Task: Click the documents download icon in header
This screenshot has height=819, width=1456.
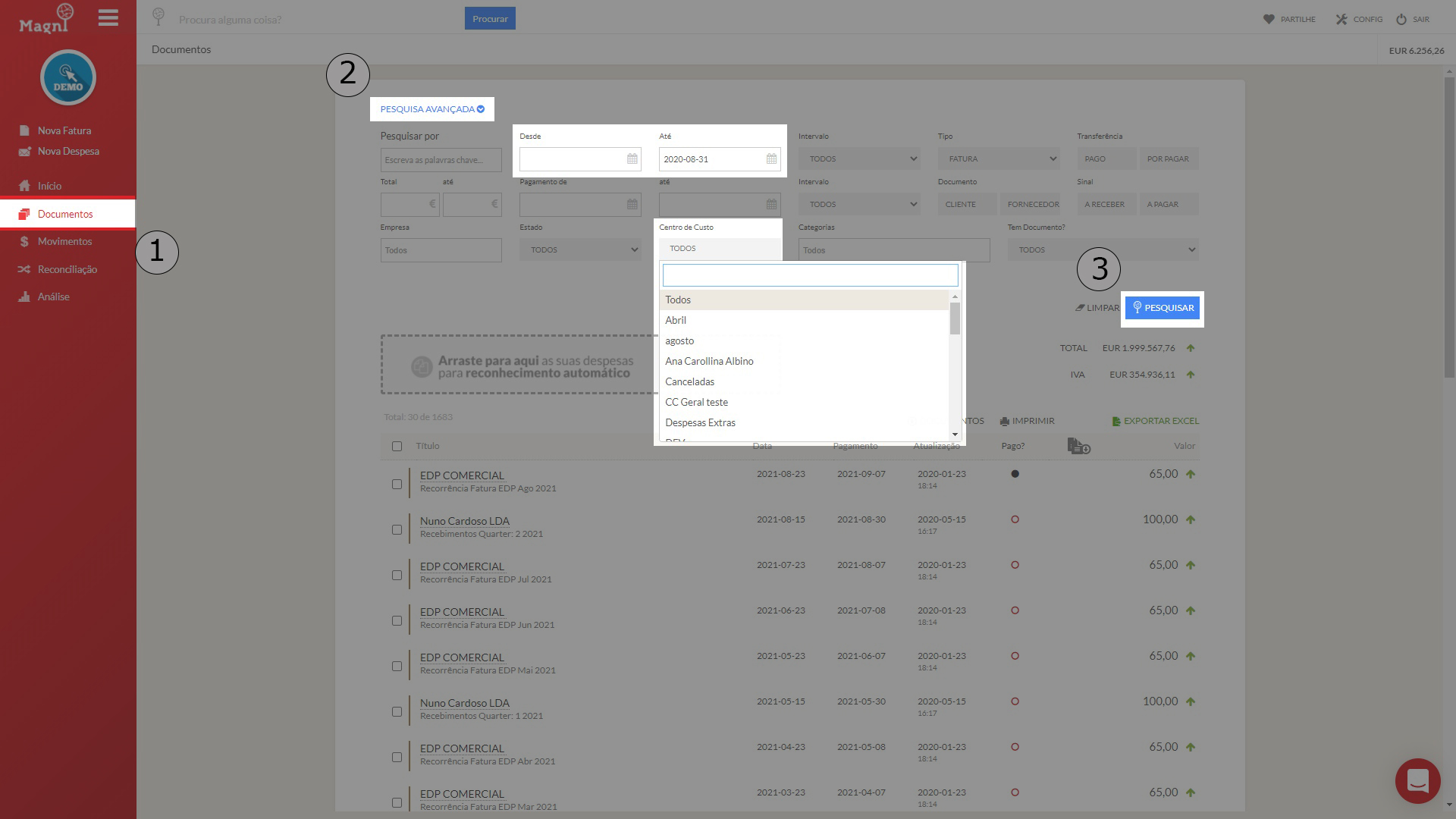Action: [1078, 446]
